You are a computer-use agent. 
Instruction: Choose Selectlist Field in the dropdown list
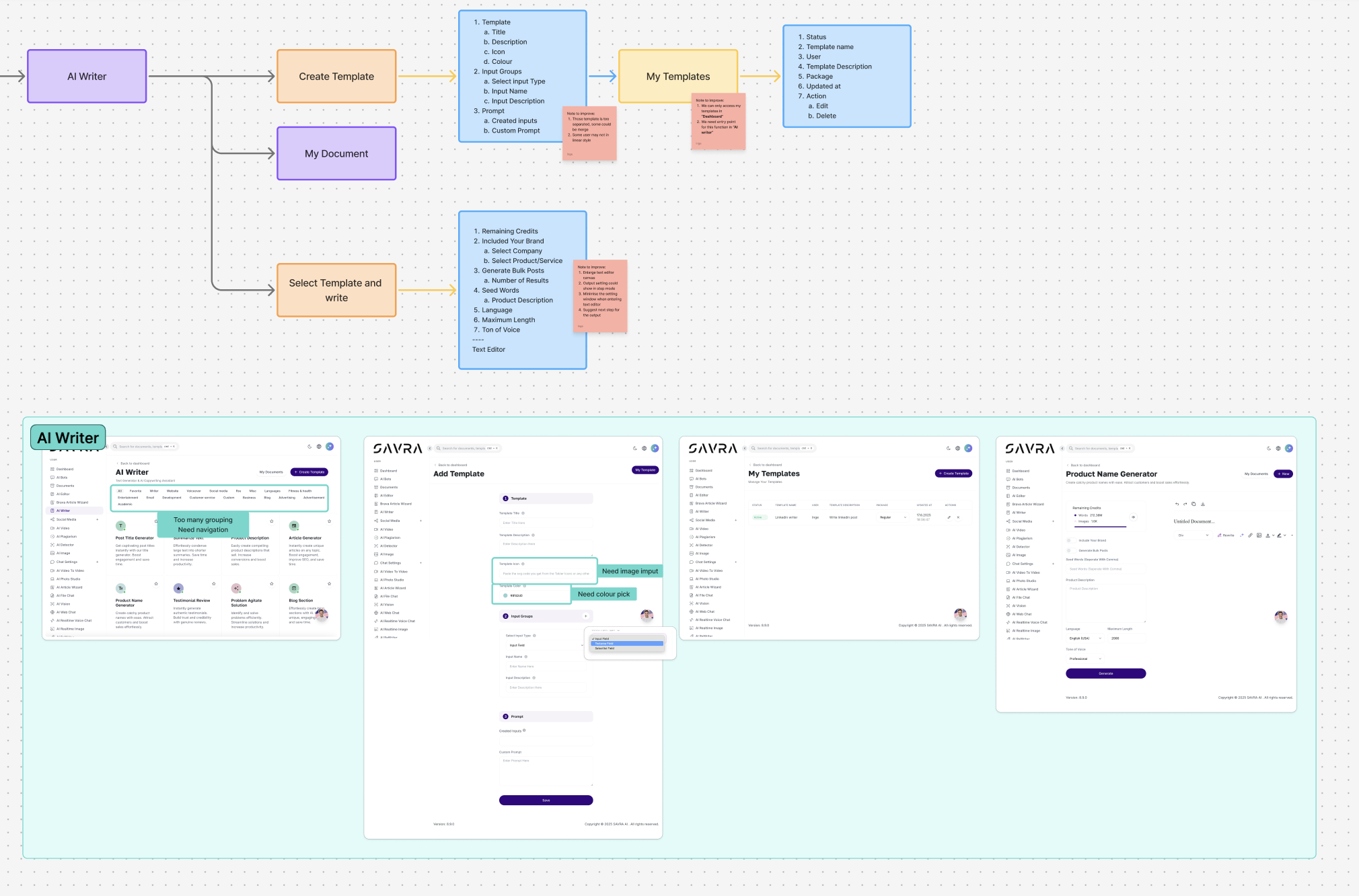point(627,648)
